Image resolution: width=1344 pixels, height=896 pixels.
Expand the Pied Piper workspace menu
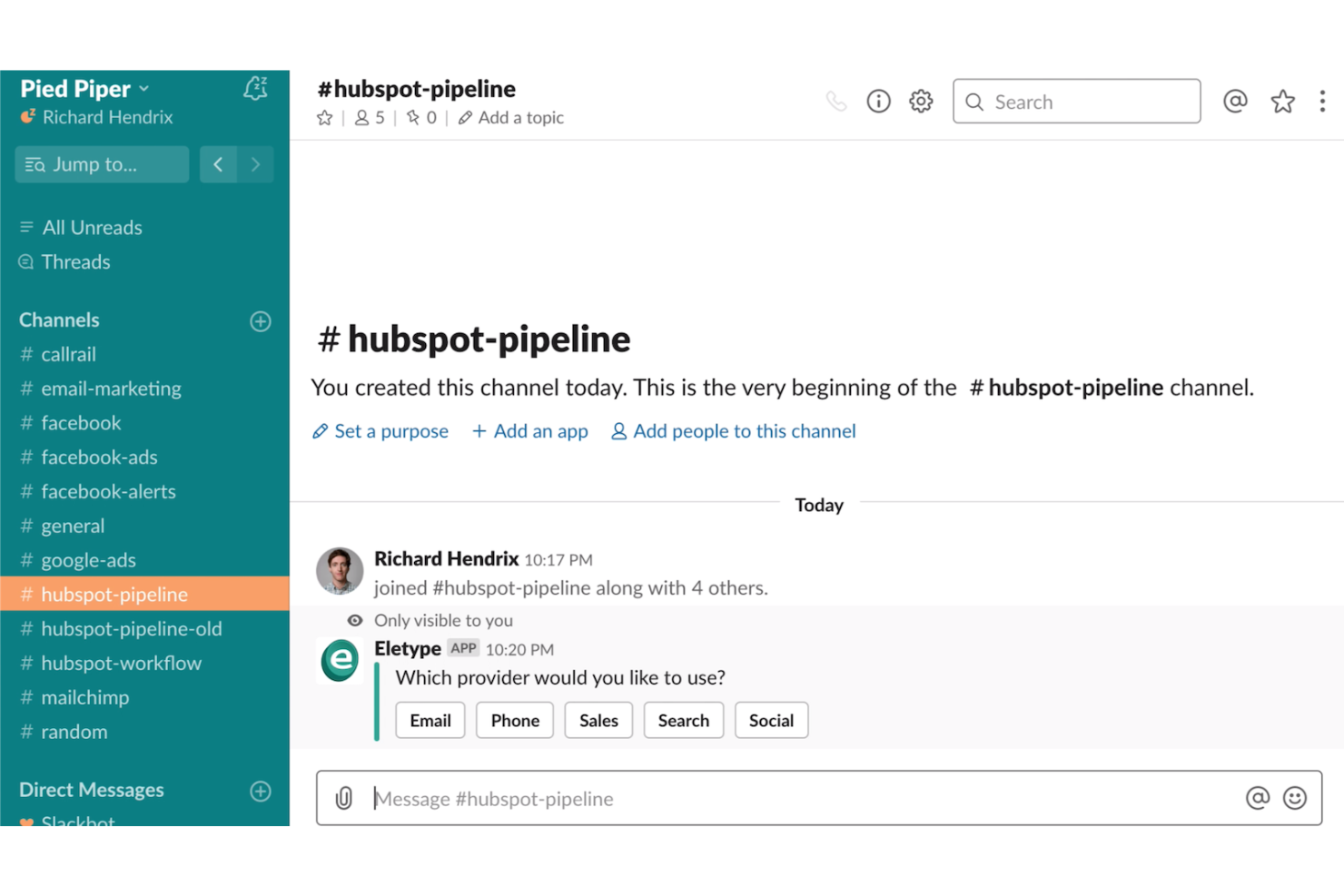(84, 89)
